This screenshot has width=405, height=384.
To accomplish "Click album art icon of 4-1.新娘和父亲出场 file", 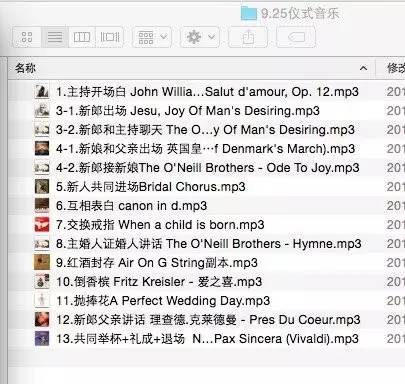I will [42, 149].
